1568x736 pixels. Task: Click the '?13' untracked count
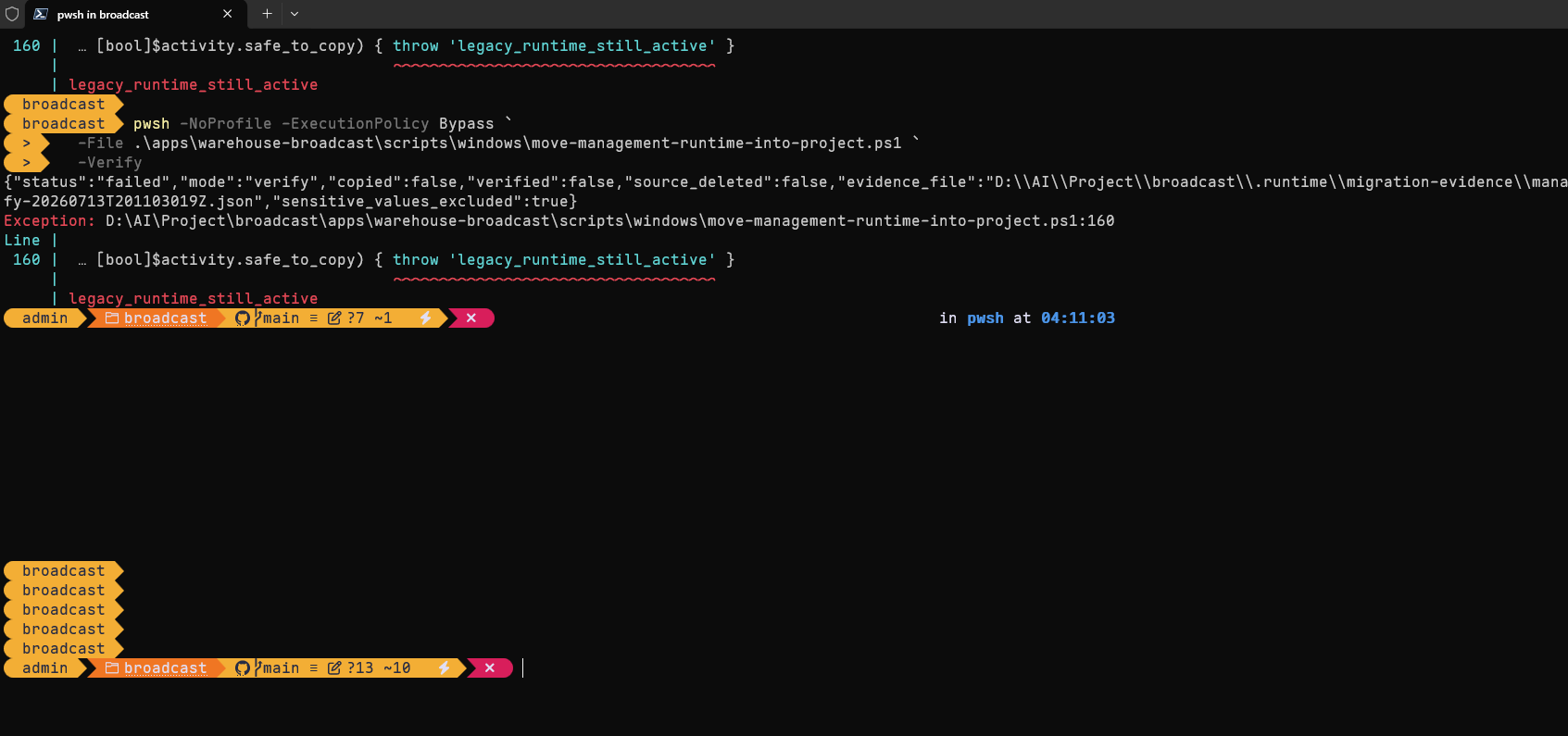pyautogui.click(x=360, y=667)
